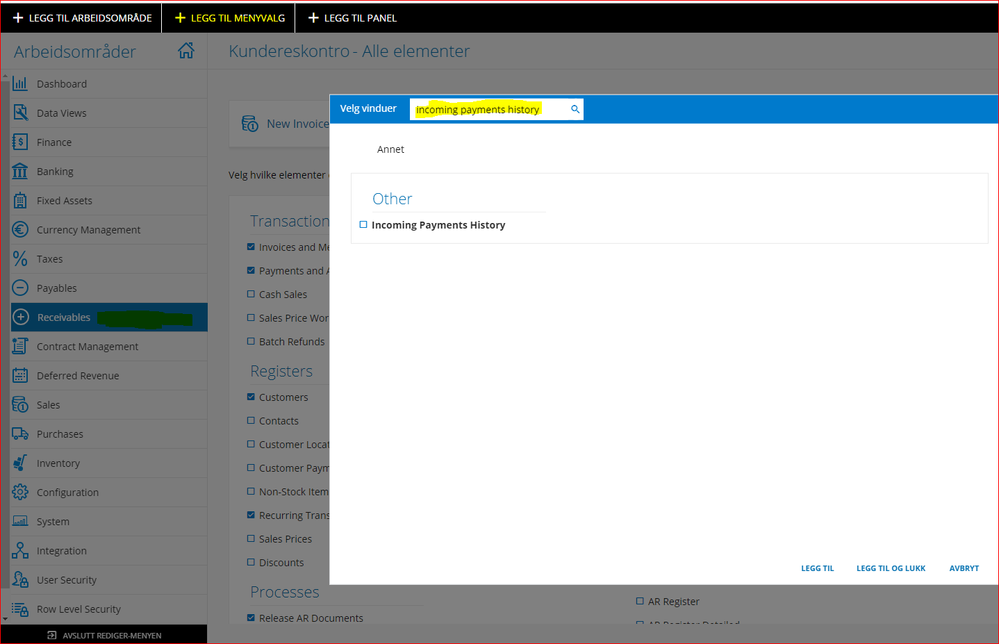Select Receivables plus-circle icon
This screenshot has height=644, width=999.
(x=21, y=317)
